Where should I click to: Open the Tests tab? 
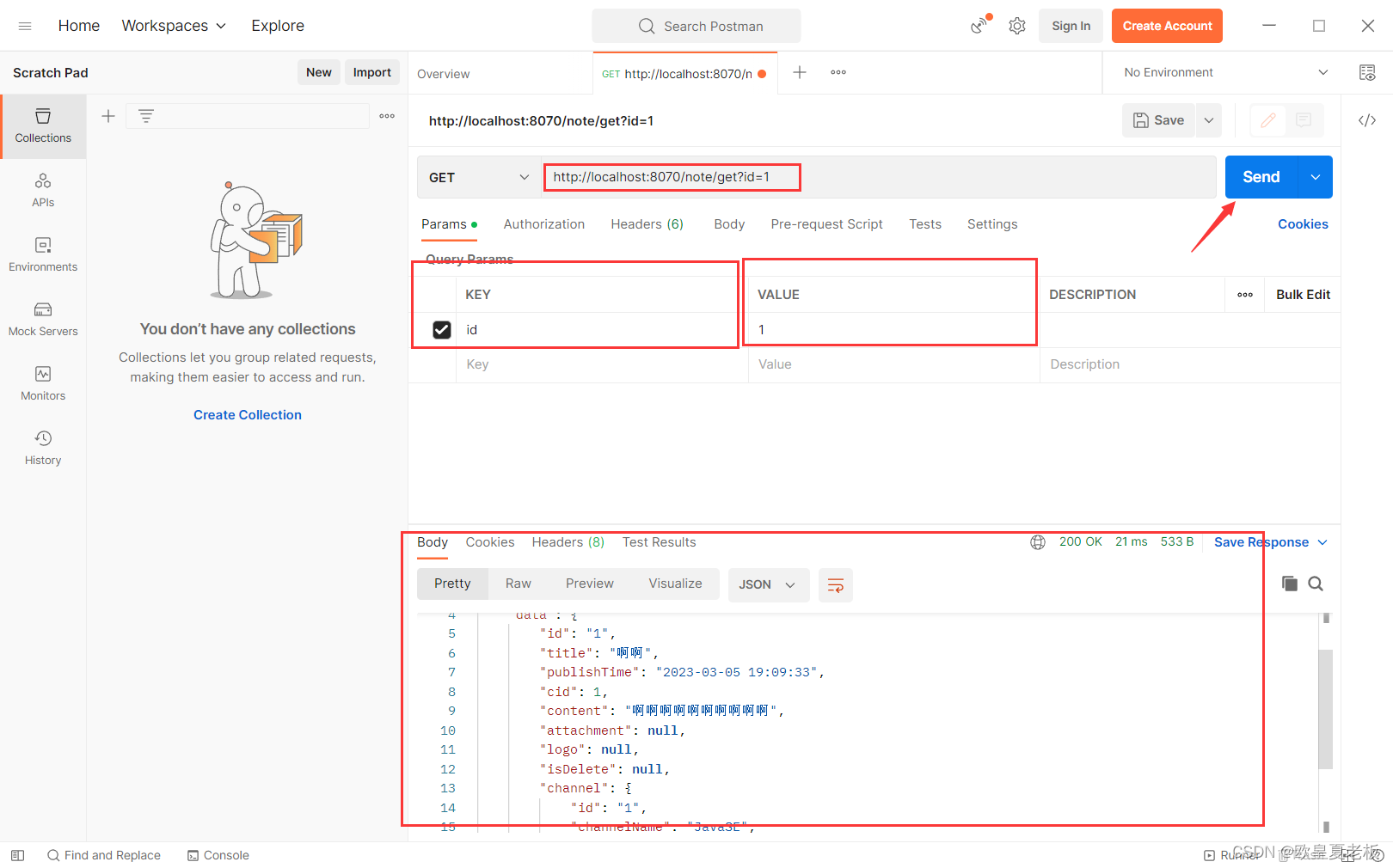point(925,224)
